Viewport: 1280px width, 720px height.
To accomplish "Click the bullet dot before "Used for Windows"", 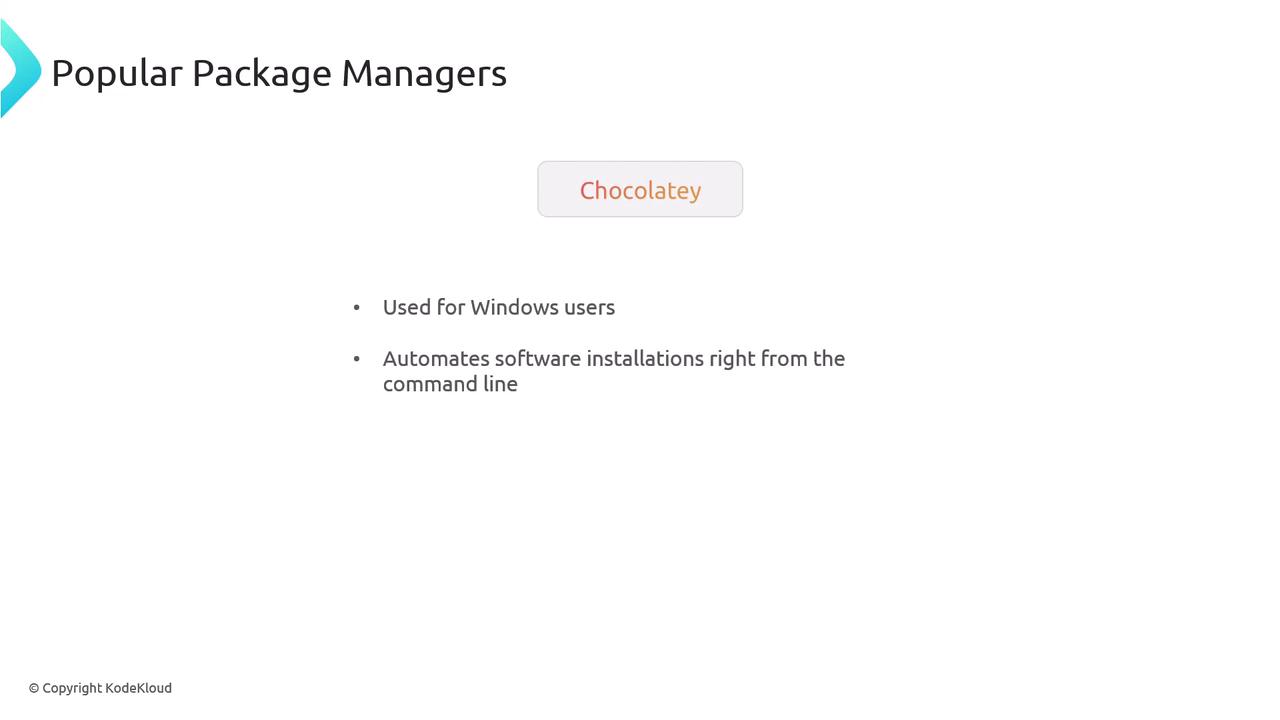I will [x=357, y=307].
